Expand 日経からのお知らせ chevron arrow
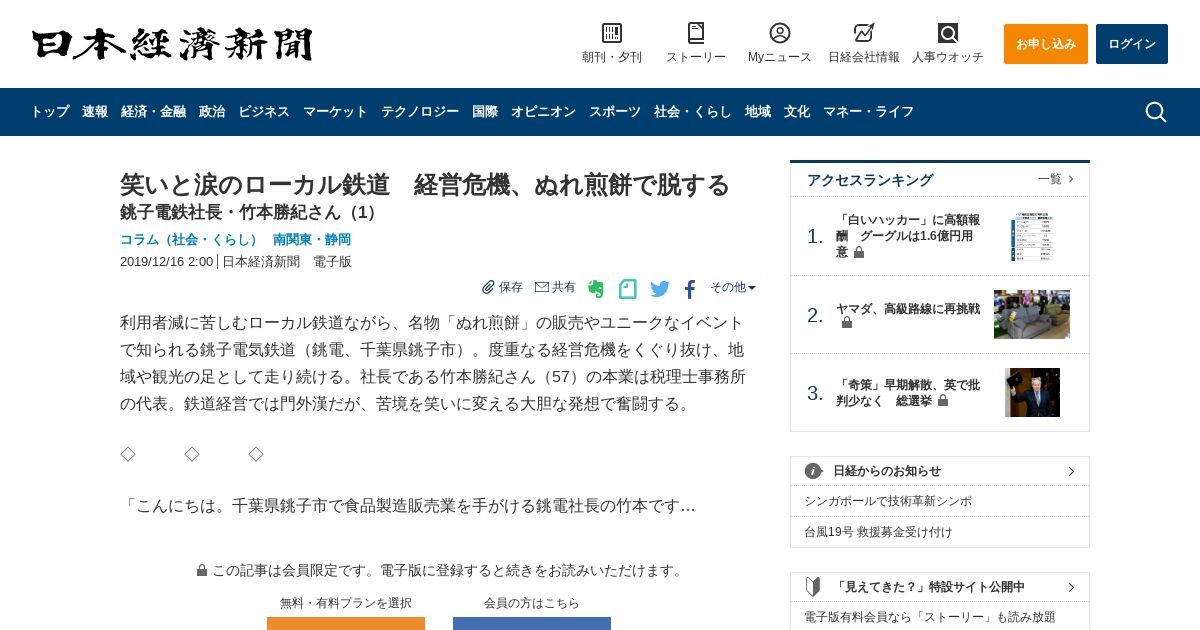Screen dimensions: 1200x630 point(1071,471)
